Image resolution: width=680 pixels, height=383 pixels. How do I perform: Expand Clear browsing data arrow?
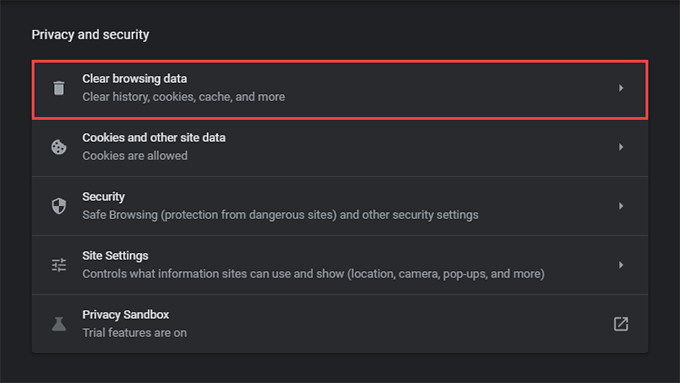coord(621,88)
